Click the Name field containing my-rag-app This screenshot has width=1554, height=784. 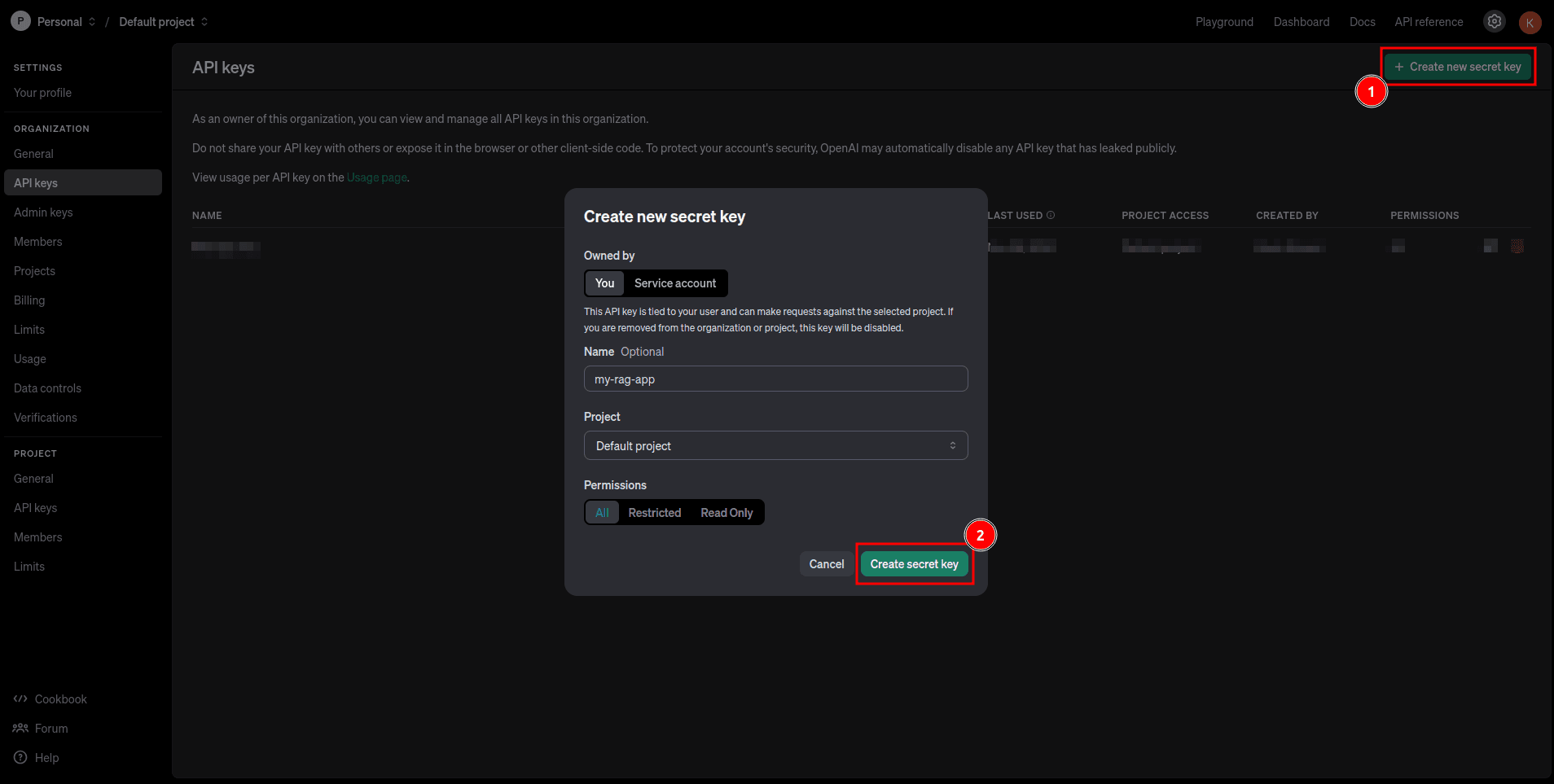coord(775,379)
